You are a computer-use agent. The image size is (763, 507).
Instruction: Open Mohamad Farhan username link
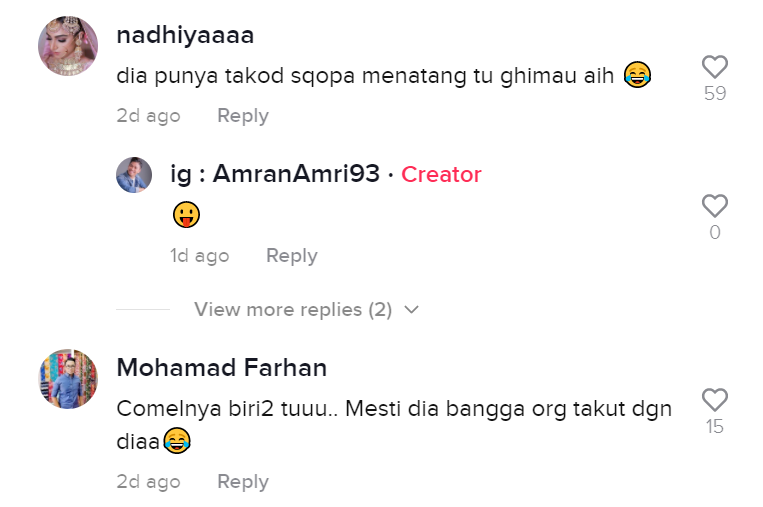(x=221, y=368)
